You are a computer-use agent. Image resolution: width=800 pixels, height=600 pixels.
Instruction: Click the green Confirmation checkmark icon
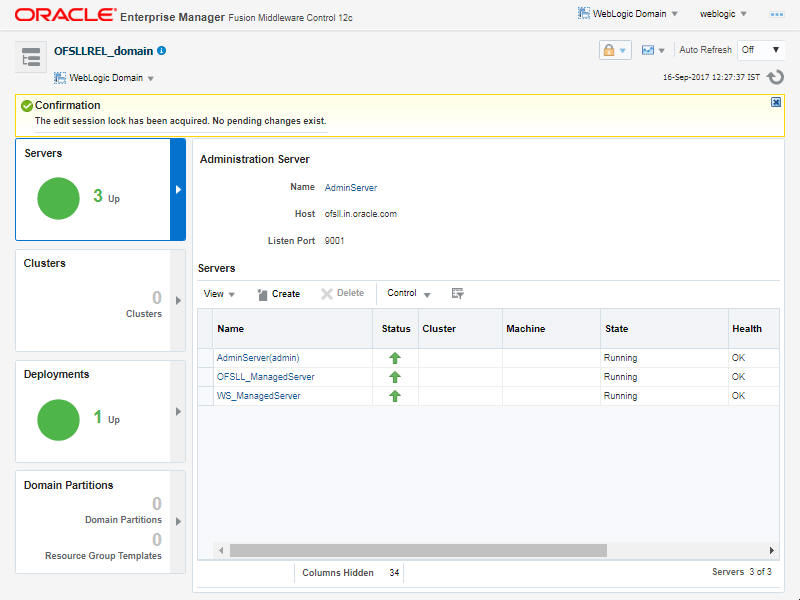(x=27, y=106)
